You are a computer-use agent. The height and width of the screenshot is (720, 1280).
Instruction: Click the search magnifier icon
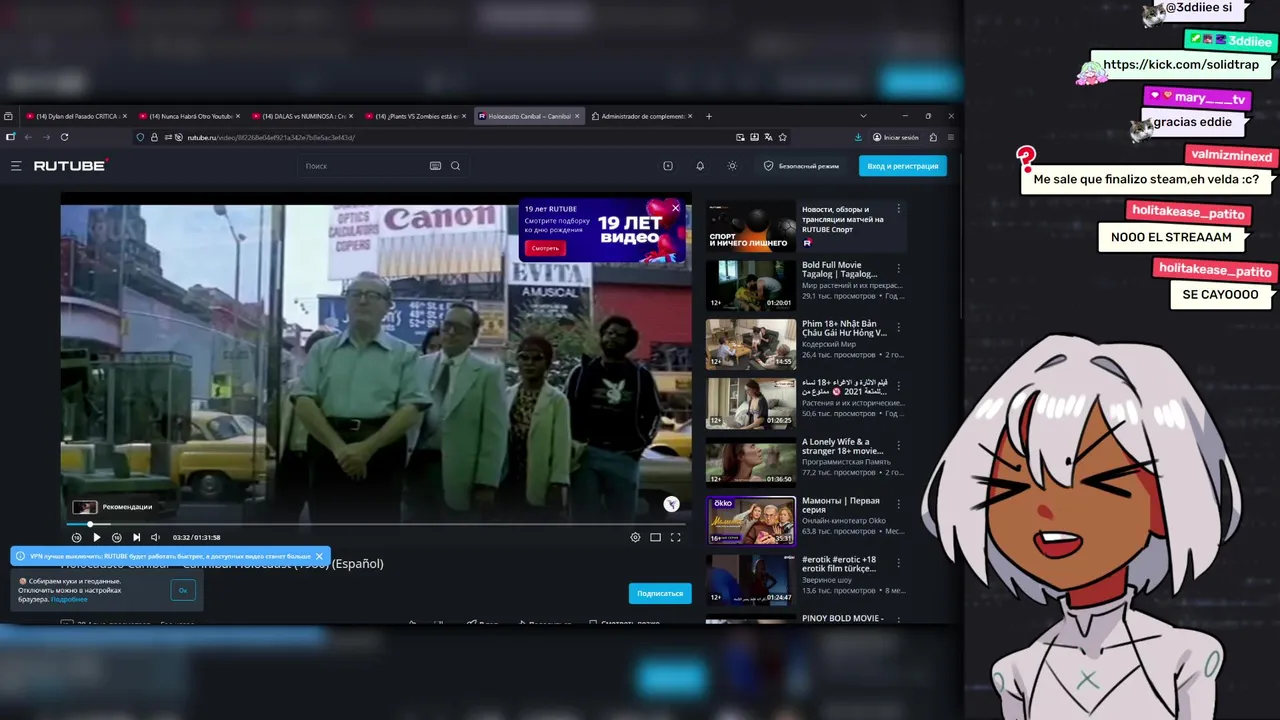[x=455, y=166]
